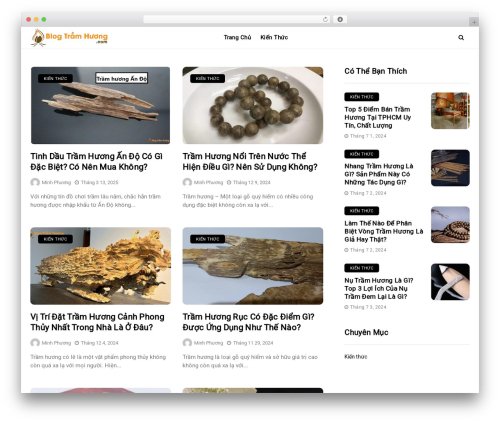
Task: Click Kiến Thức badge above Làm Thế Nào
Action: tap(362, 211)
